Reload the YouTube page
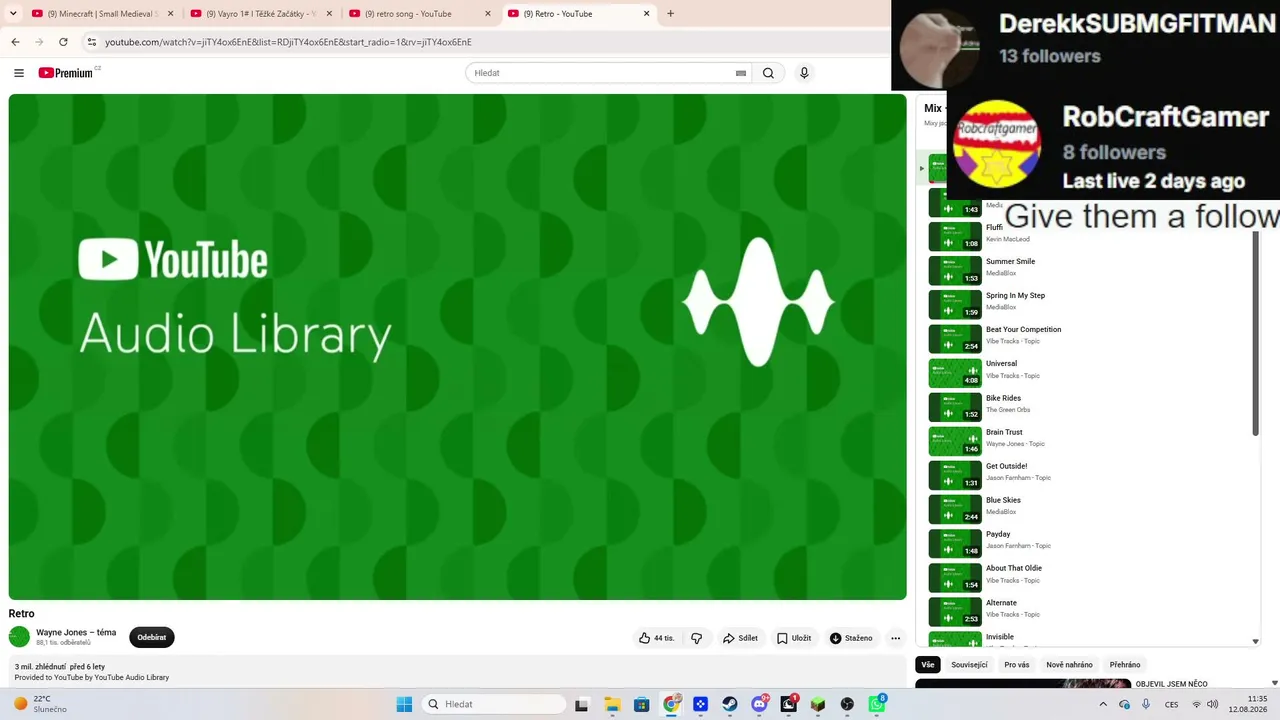 tap(63, 42)
